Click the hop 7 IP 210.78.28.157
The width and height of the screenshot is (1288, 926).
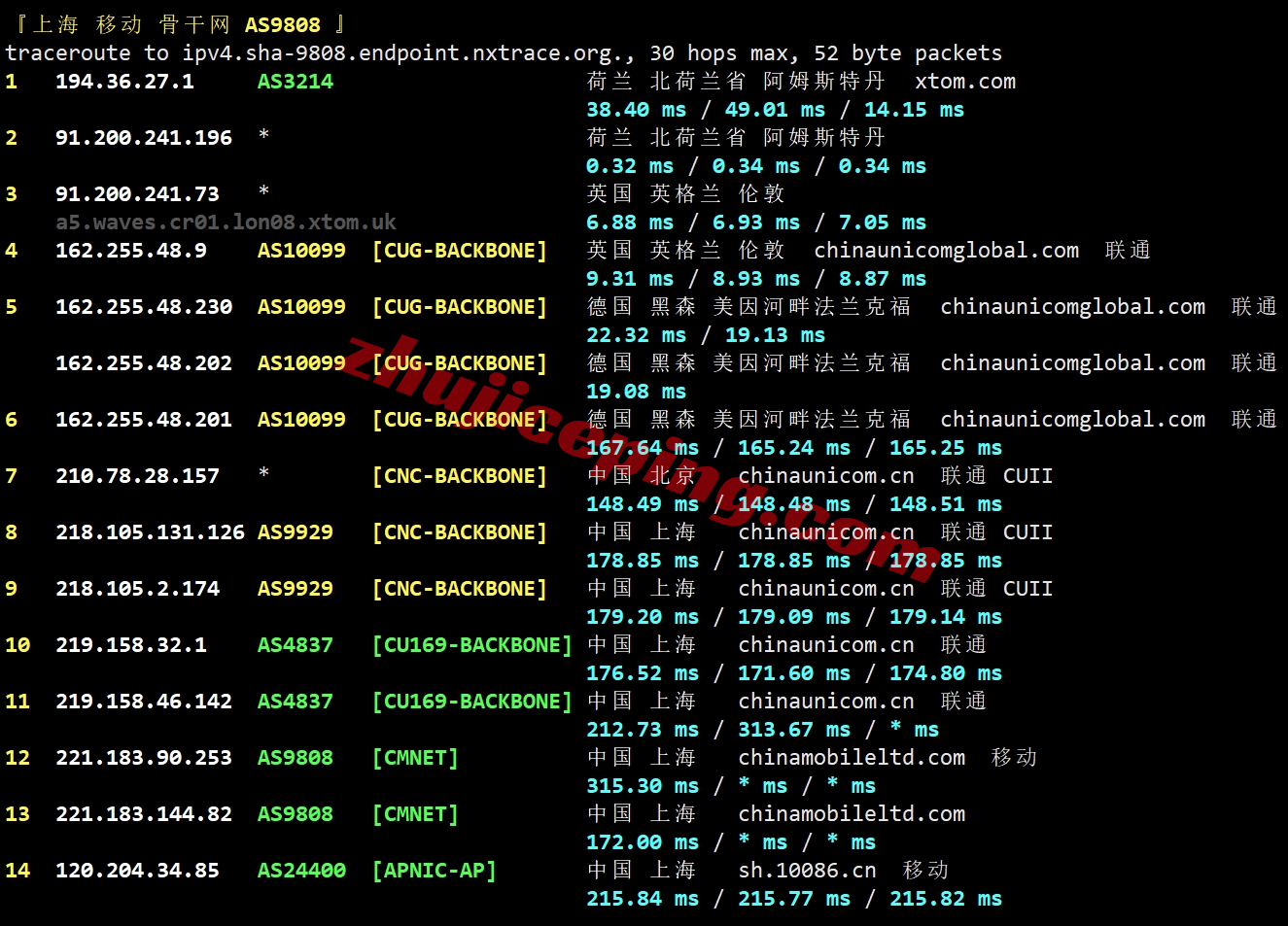click(137, 476)
